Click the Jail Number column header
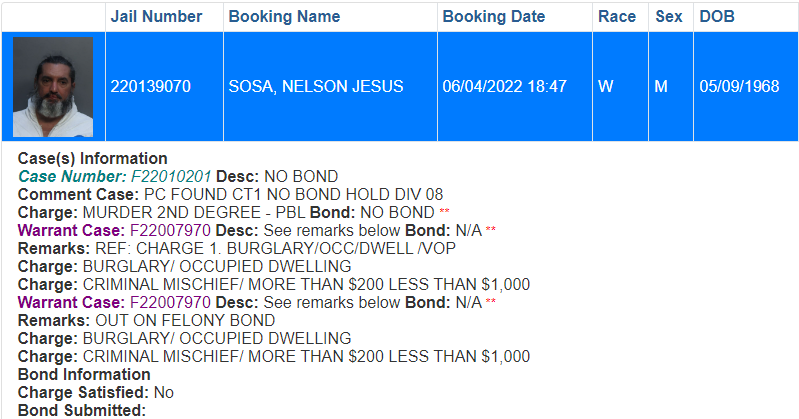Screen dimensions: 799x419 coord(156,17)
